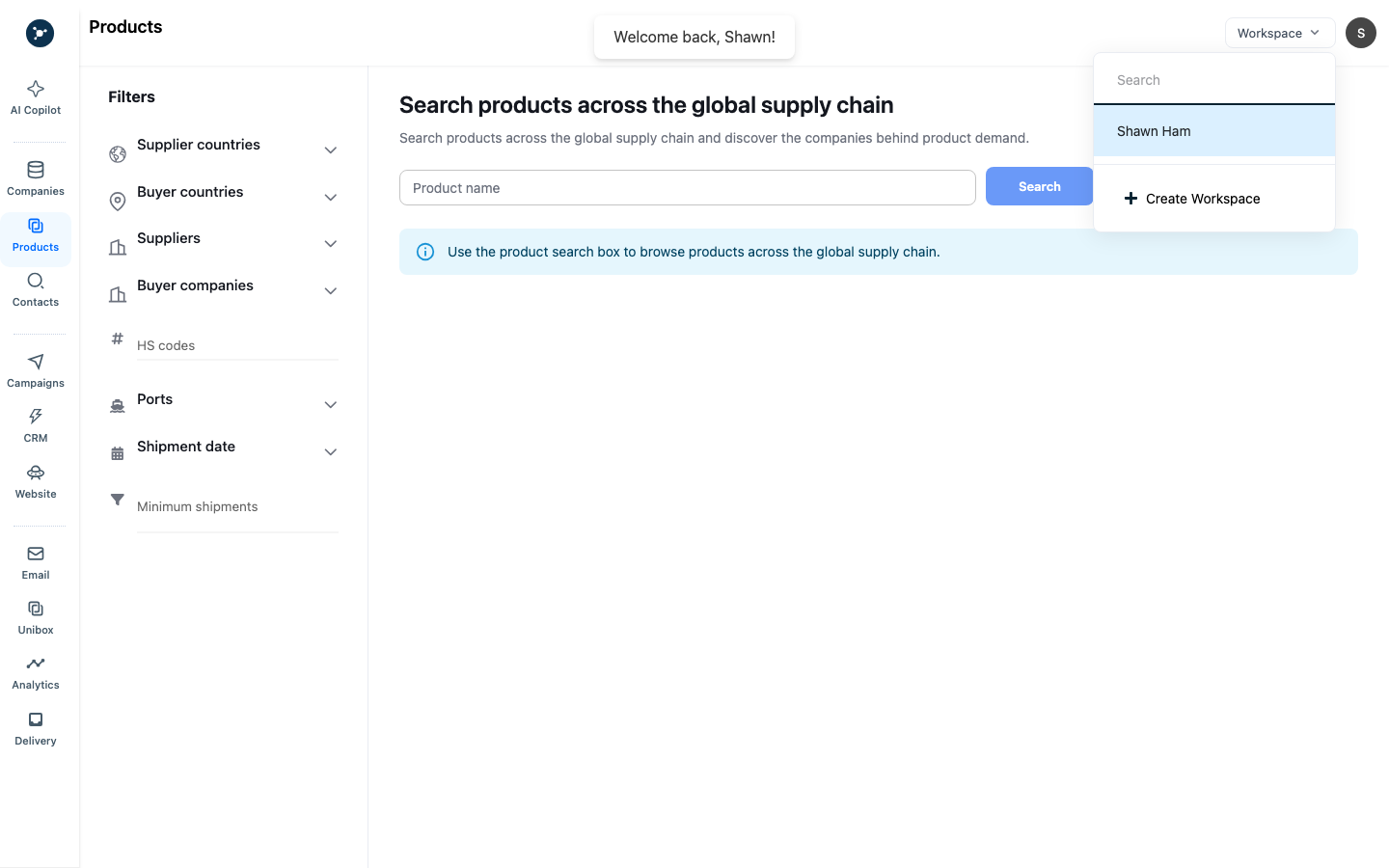Click the calendar icon beside Shipment date
This screenshot has height=868, width=1389.
[x=118, y=453]
